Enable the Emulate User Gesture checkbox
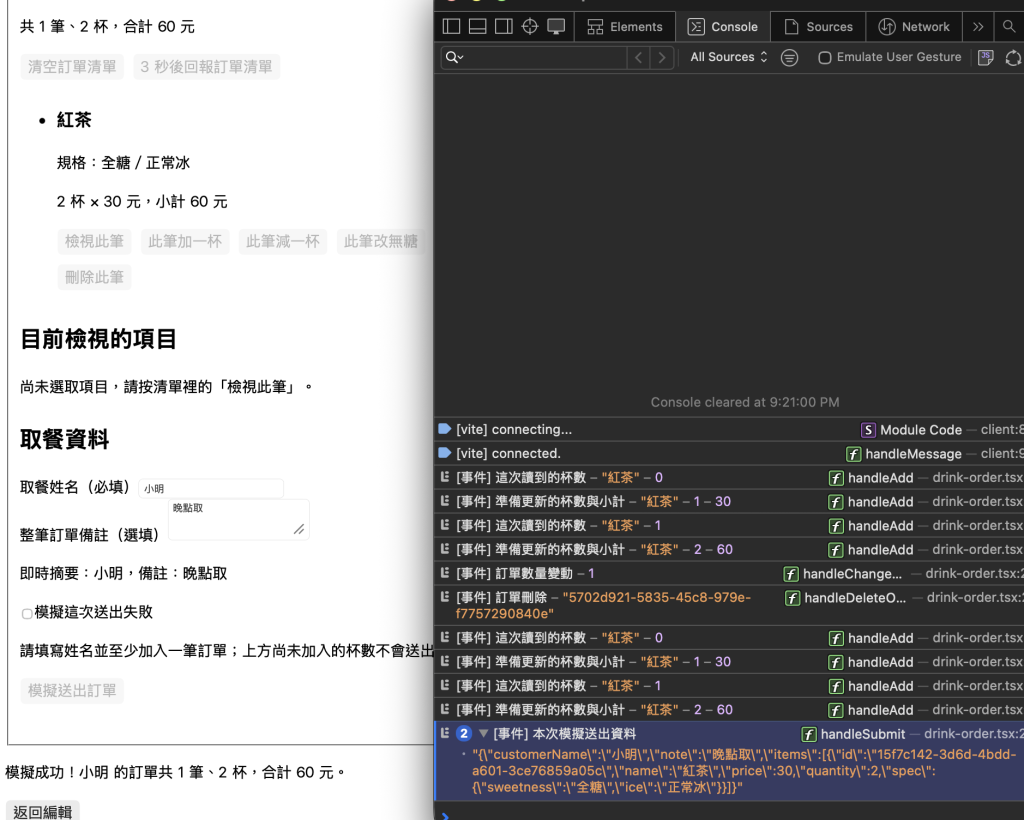The image size is (1024, 820). (x=824, y=57)
